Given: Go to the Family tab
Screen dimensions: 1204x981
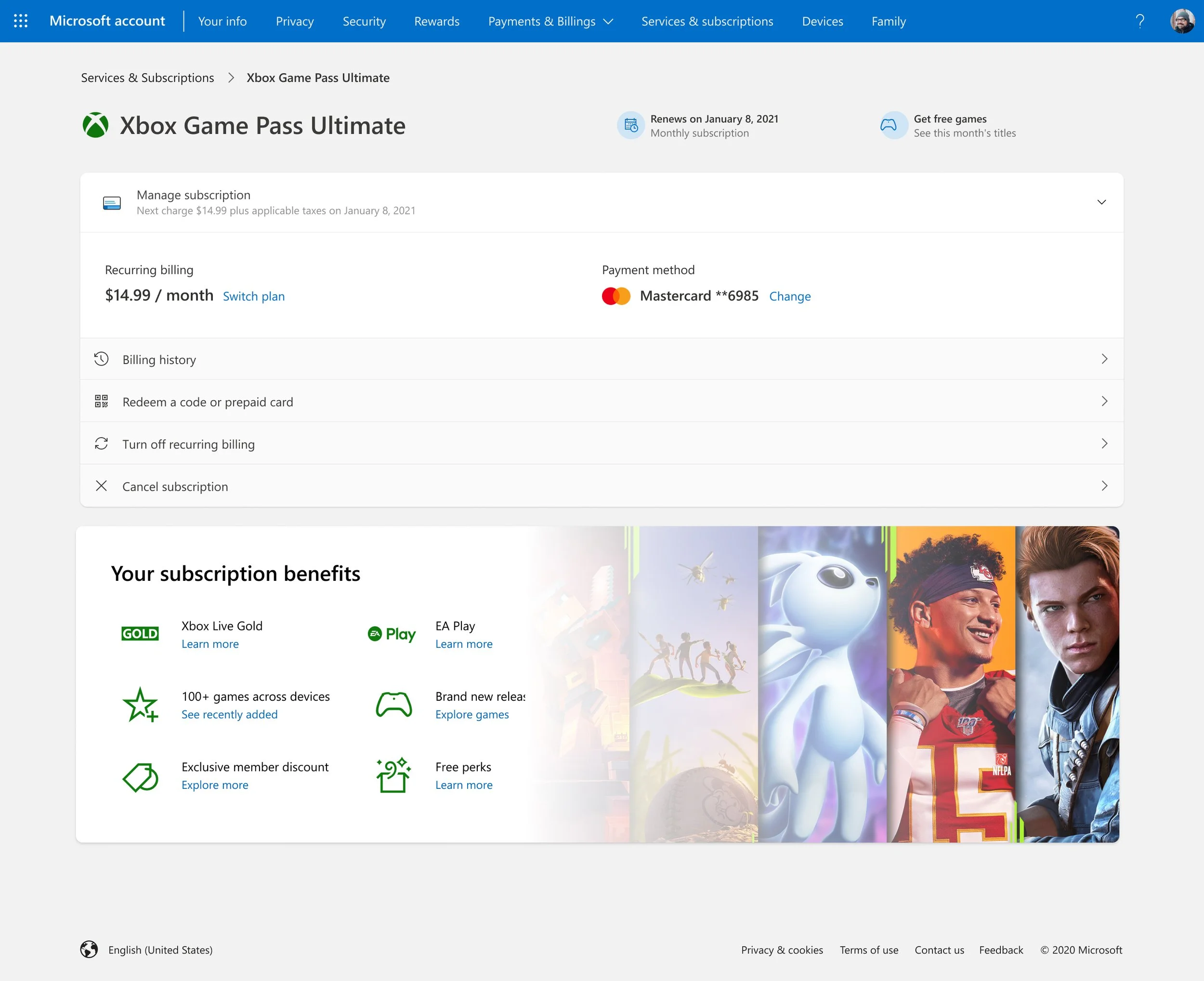Looking at the screenshot, I should pos(888,21).
